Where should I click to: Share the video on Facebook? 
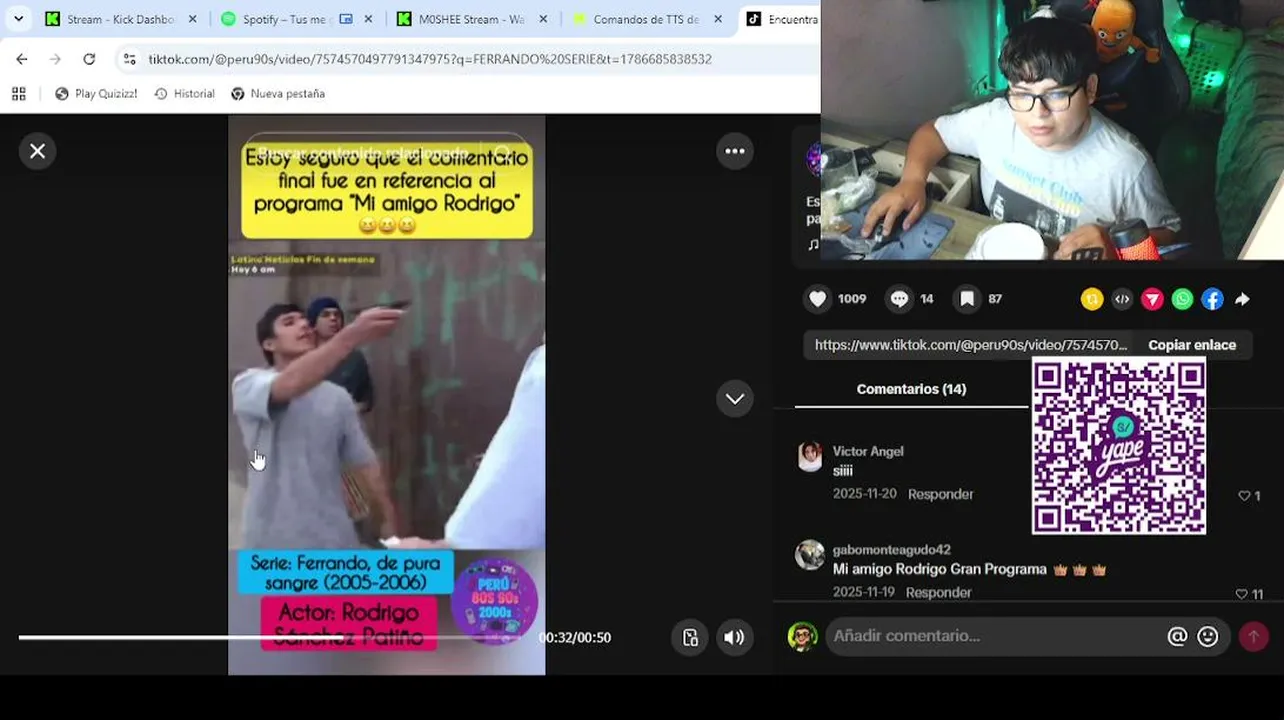click(x=1212, y=299)
